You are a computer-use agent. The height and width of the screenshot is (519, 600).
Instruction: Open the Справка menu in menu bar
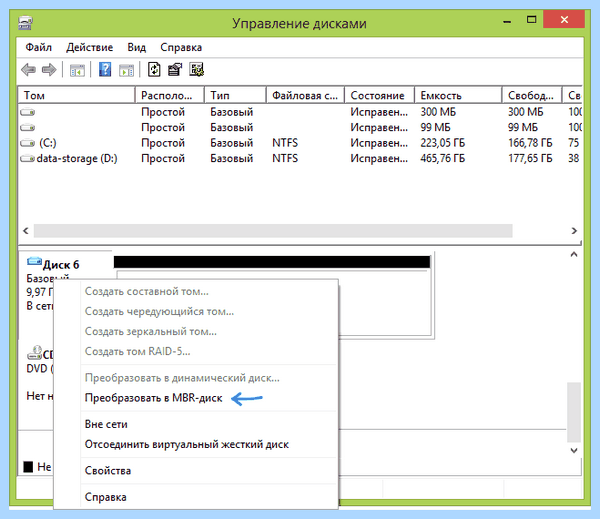click(x=181, y=47)
